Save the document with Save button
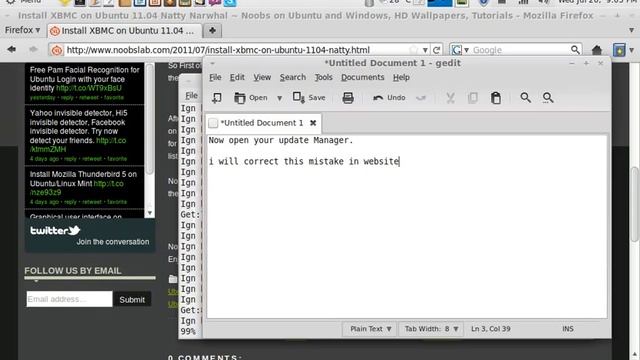640x360 pixels. [x=309, y=98]
